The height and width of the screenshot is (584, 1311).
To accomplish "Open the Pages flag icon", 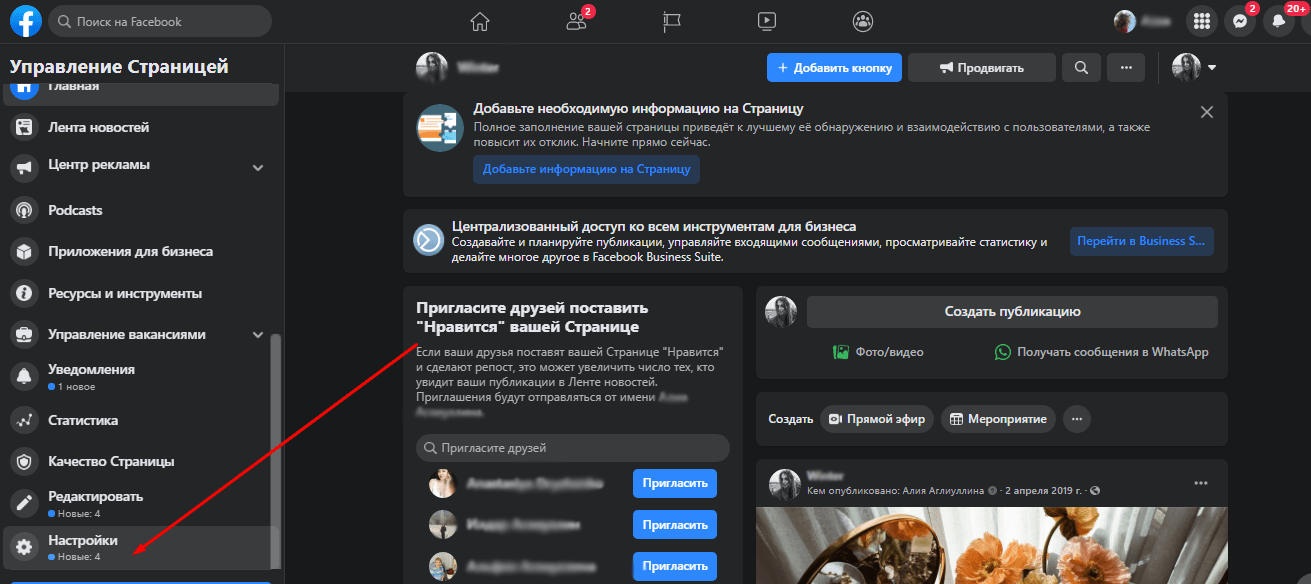I will click(671, 21).
